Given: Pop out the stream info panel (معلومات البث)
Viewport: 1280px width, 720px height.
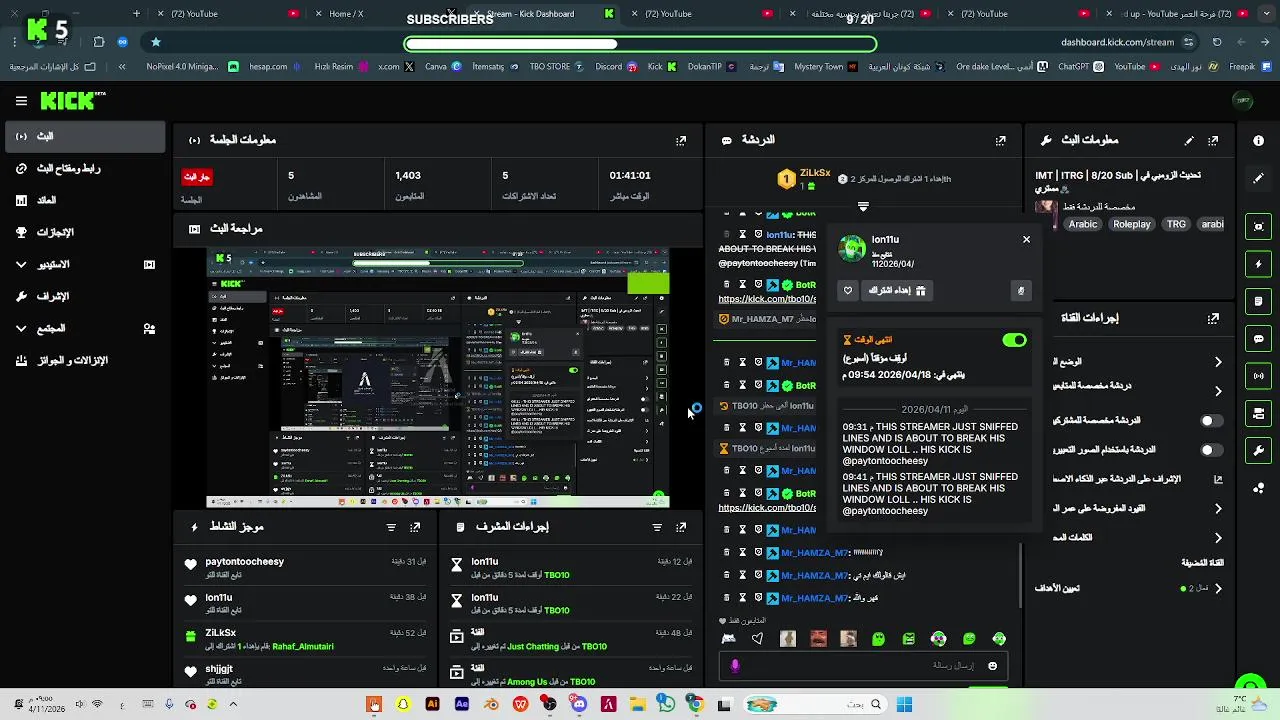Looking at the screenshot, I should tap(1213, 141).
